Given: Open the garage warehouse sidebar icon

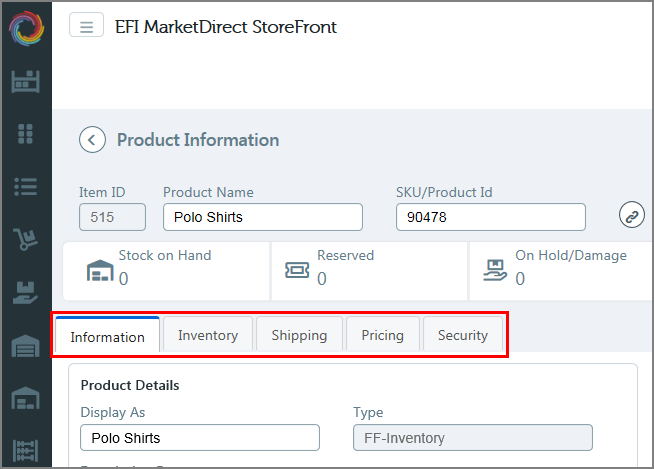Looking at the screenshot, I should click(x=25, y=346).
